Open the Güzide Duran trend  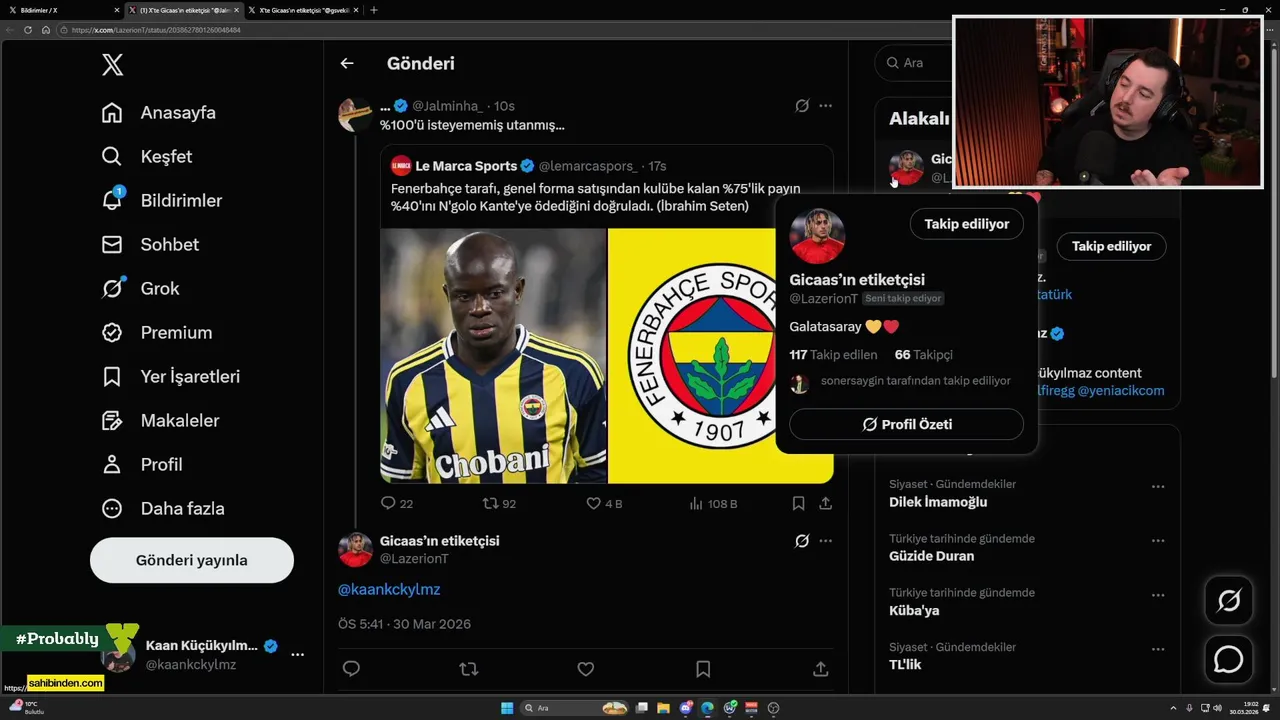pyautogui.click(x=931, y=556)
